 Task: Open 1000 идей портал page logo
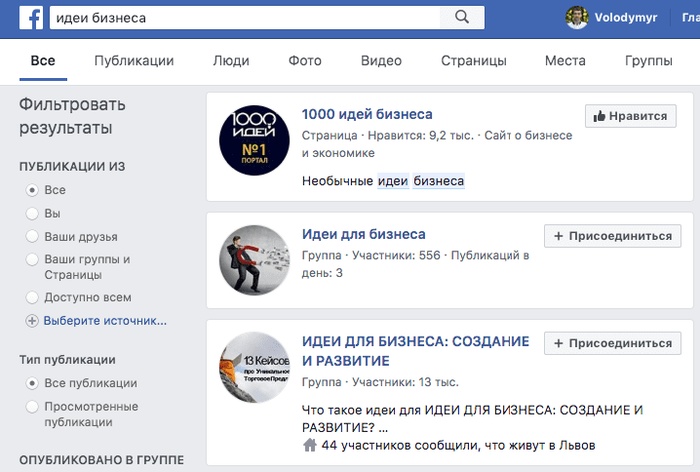[x=254, y=140]
